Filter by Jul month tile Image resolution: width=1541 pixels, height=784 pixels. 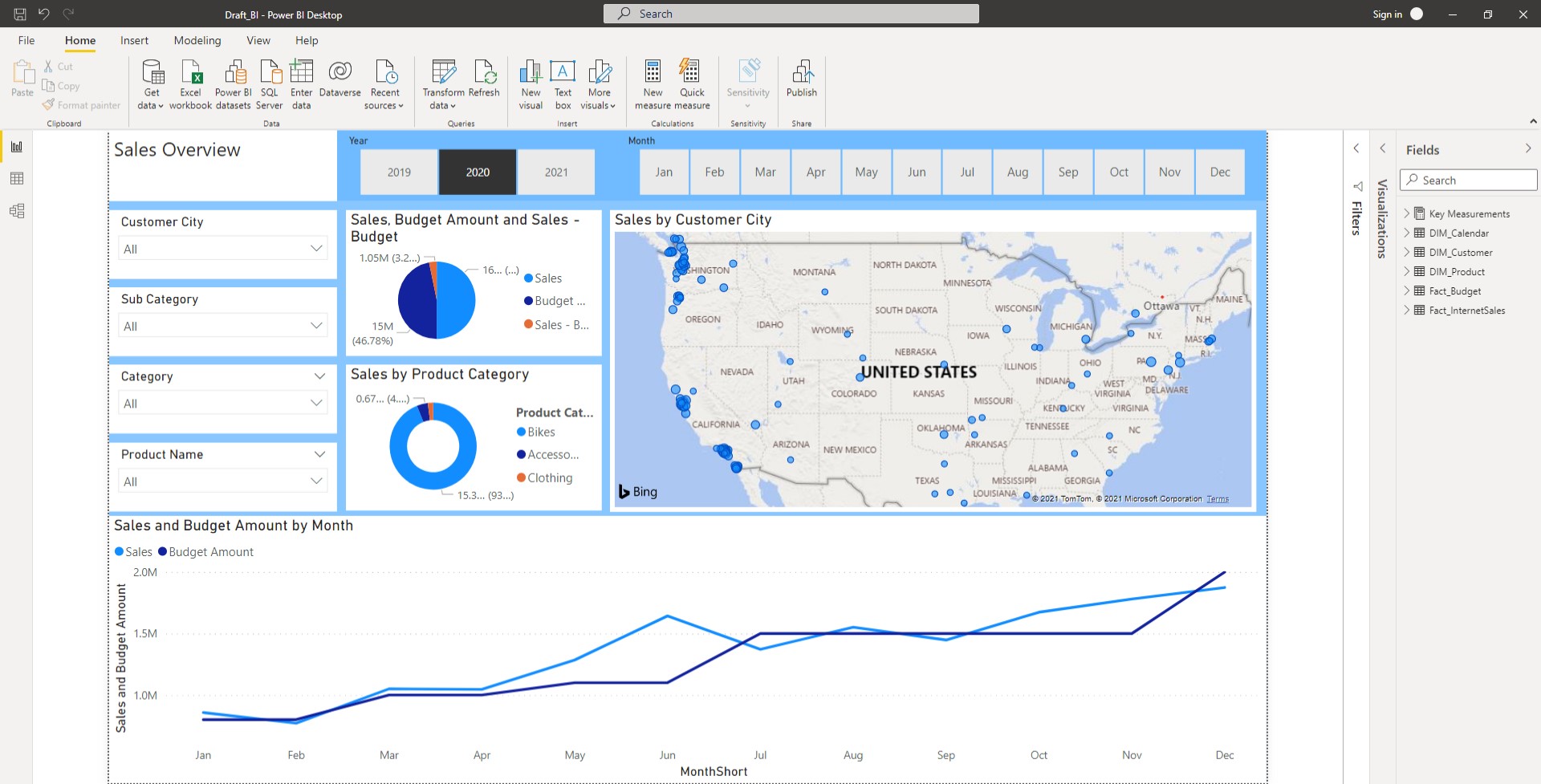pos(967,172)
